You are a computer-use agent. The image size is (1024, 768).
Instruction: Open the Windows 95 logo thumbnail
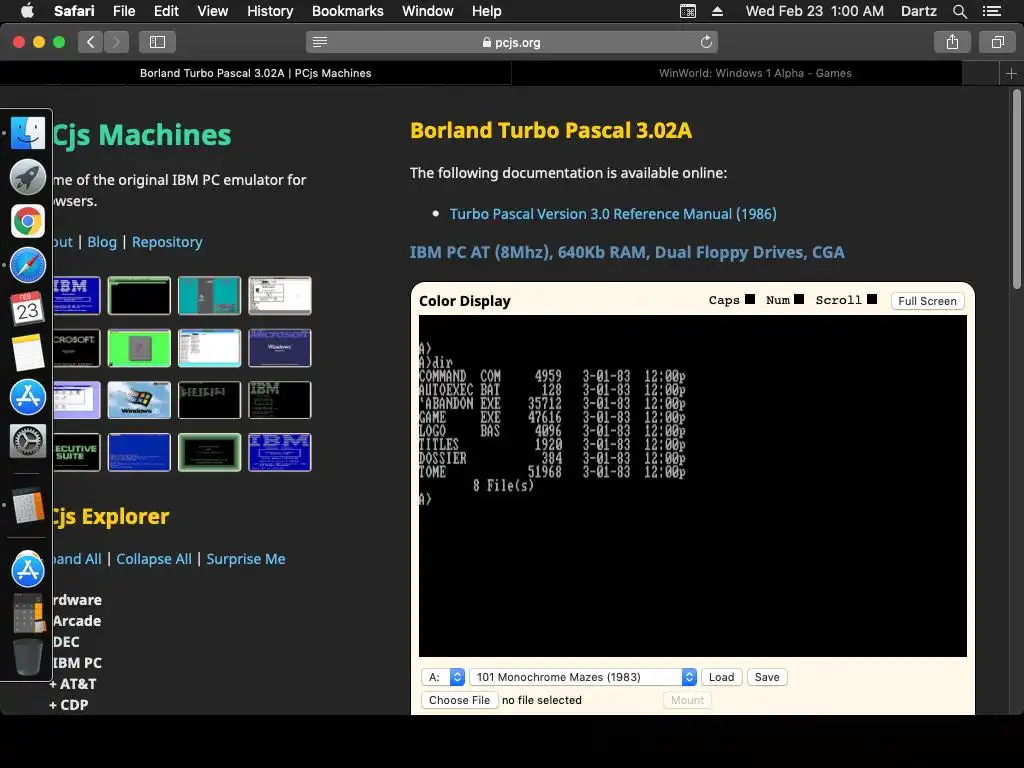pyautogui.click(x=139, y=400)
